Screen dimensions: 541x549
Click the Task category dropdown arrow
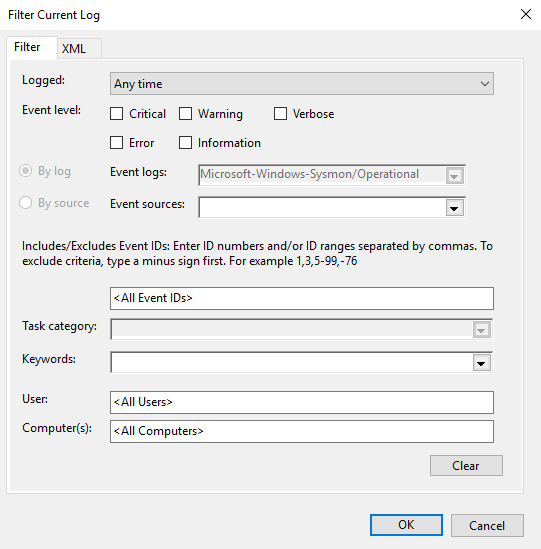point(481,330)
